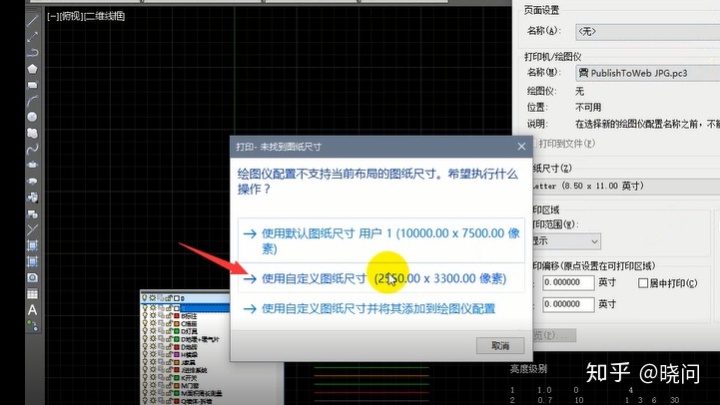Turn off D灯具 layer light bulb

click(145, 331)
